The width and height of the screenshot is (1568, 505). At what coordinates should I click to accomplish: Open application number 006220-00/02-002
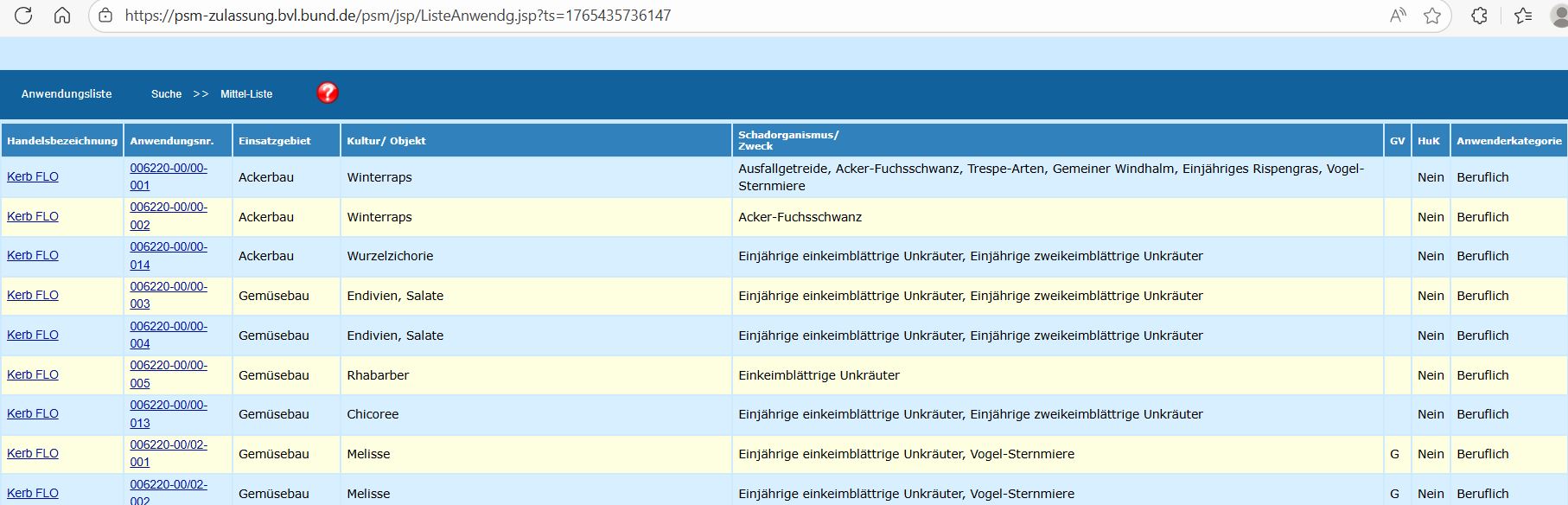point(169,492)
